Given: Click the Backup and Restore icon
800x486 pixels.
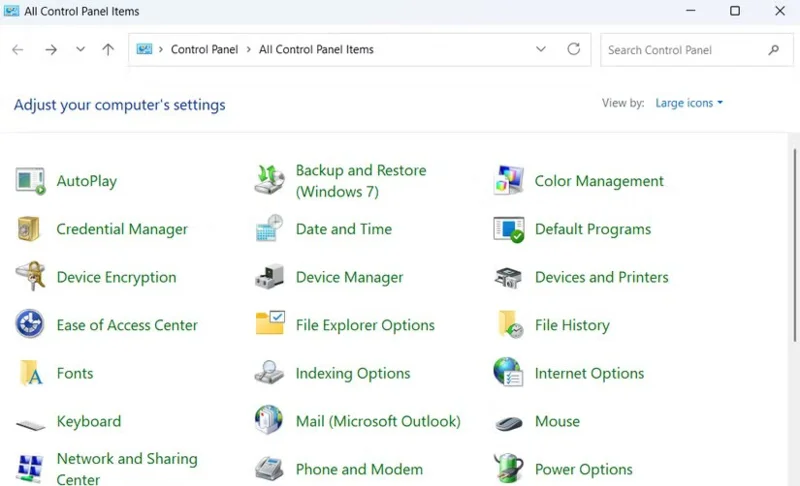Looking at the screenshot, I should [270, 181].
